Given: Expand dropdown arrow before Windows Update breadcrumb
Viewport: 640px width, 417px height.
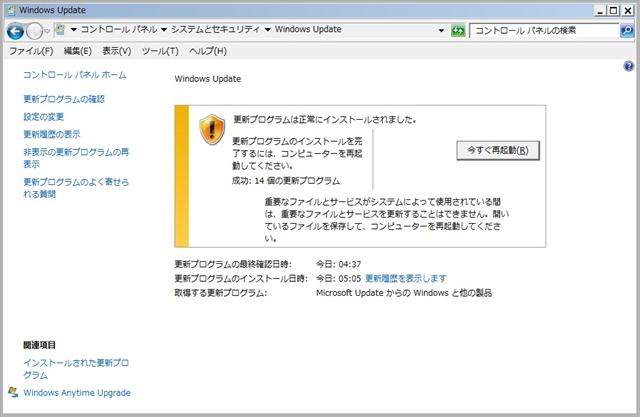Looking at the screenshot, I should coord(268,29).
